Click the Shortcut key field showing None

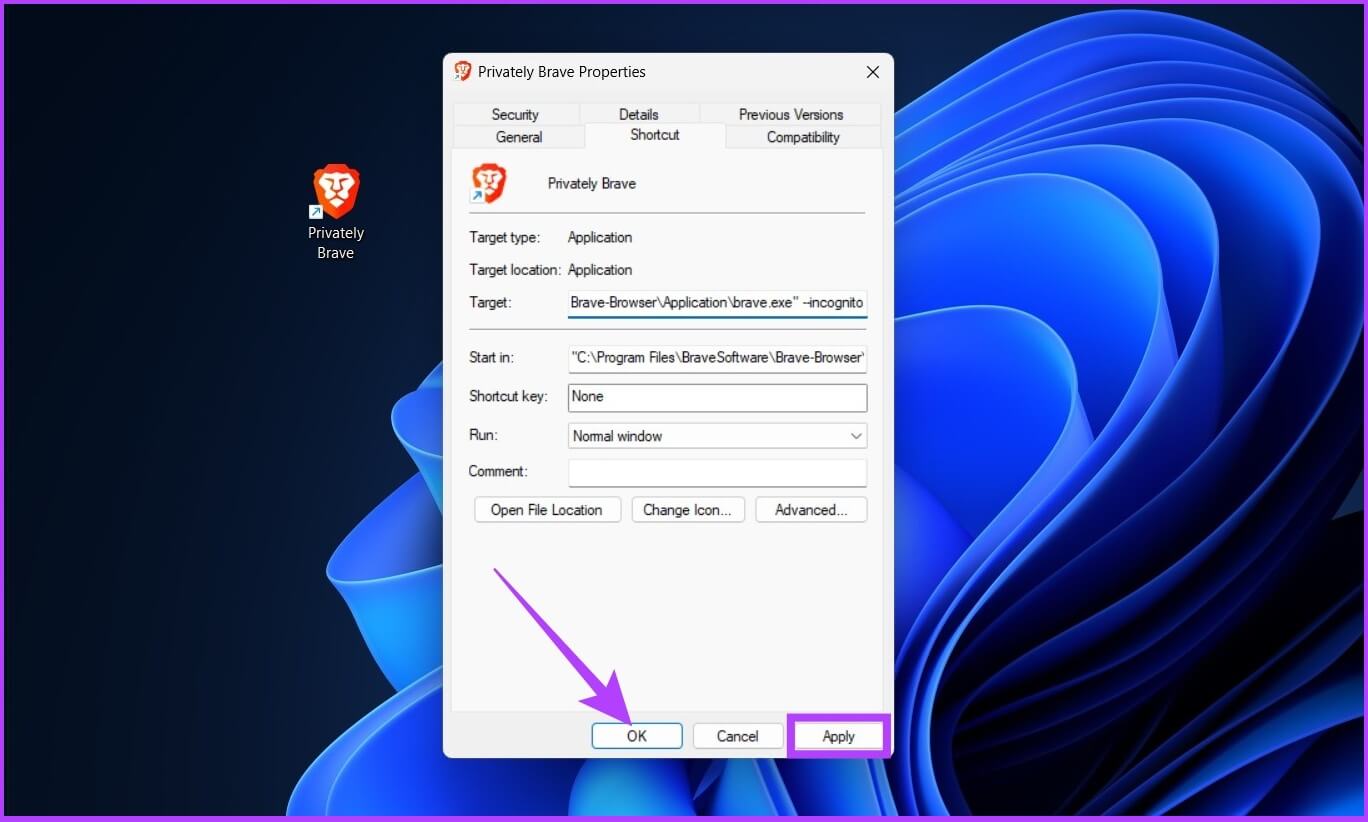point(717,397)
